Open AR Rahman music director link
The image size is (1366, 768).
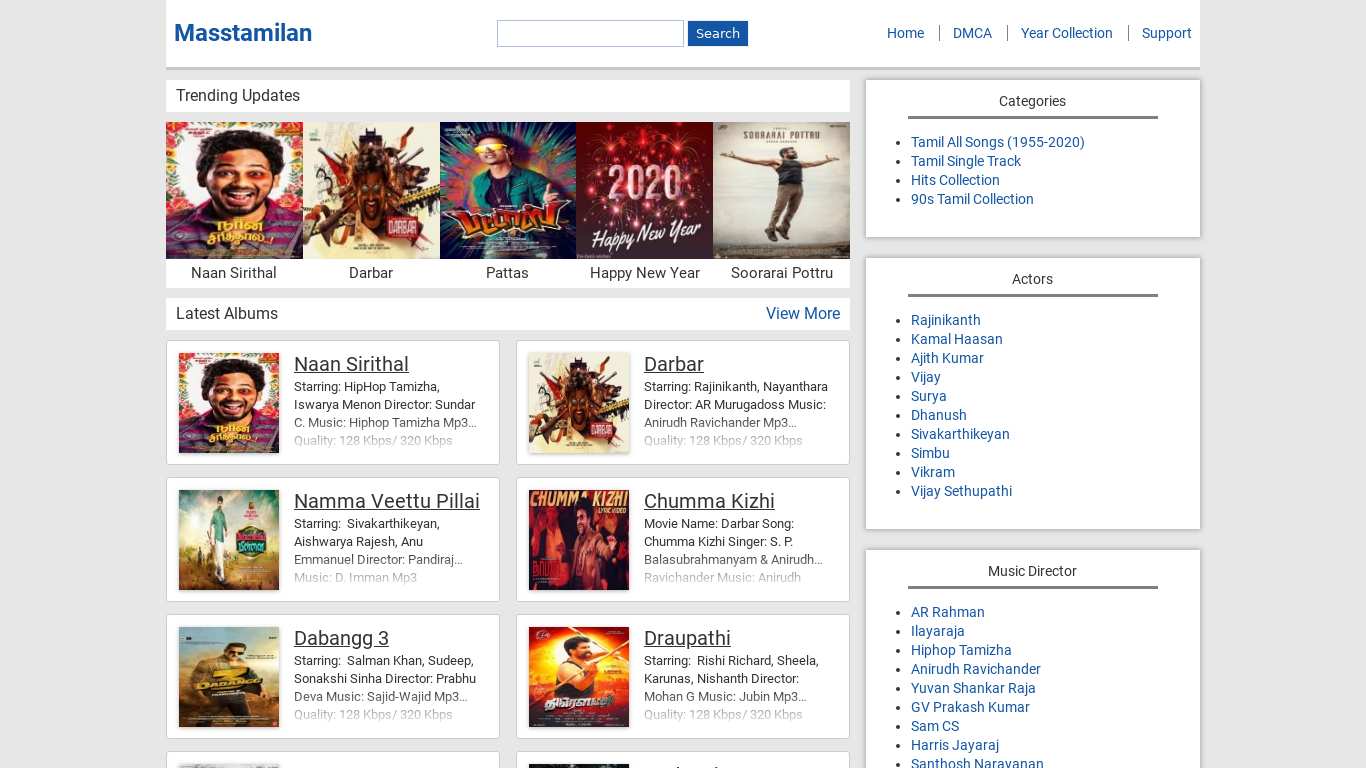tap(947, 612)
